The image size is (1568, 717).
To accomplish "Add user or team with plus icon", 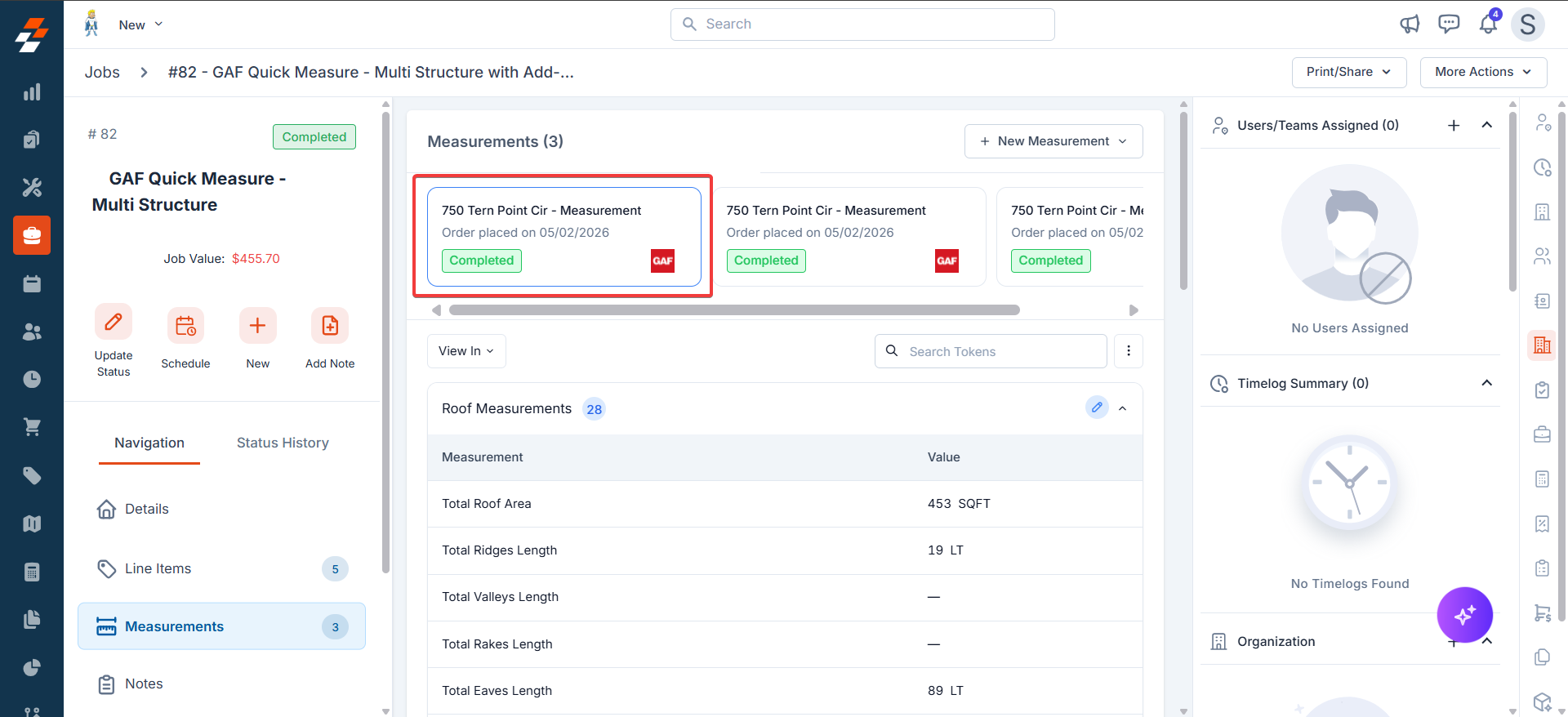I will coord(1454,125).
